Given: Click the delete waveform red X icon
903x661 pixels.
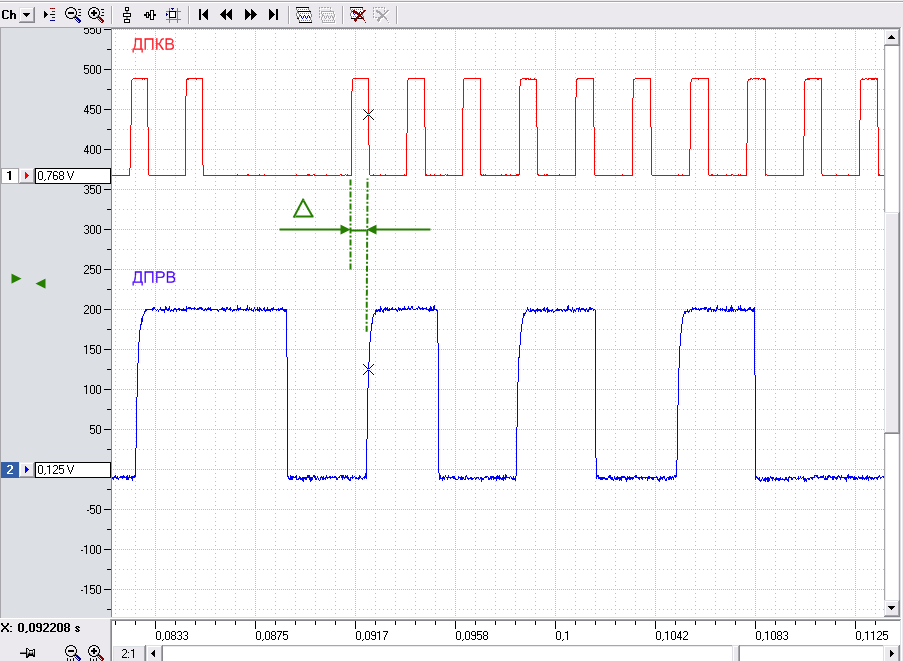Looking at the screenshot, I should [358, 15].
